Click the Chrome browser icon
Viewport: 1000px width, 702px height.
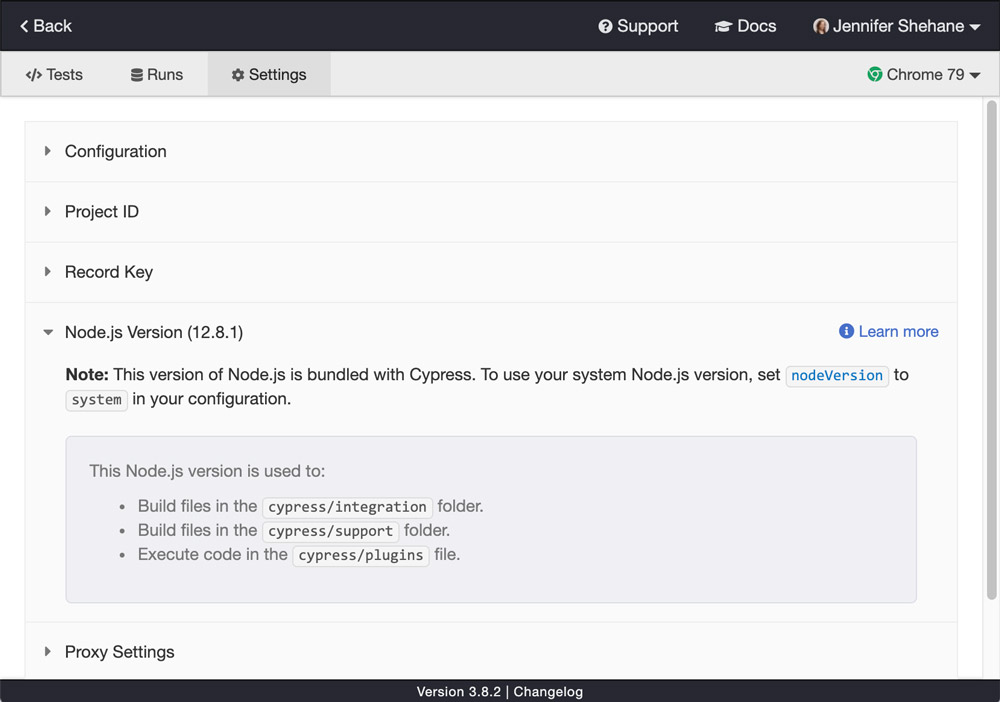tap(878, 74)
